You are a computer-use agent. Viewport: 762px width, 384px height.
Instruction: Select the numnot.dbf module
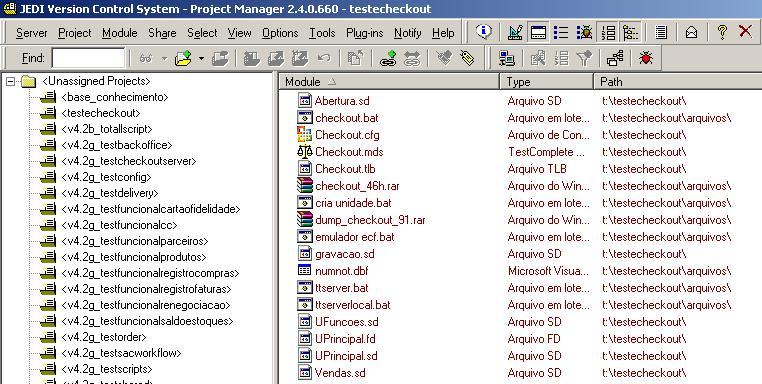(342, 271)
